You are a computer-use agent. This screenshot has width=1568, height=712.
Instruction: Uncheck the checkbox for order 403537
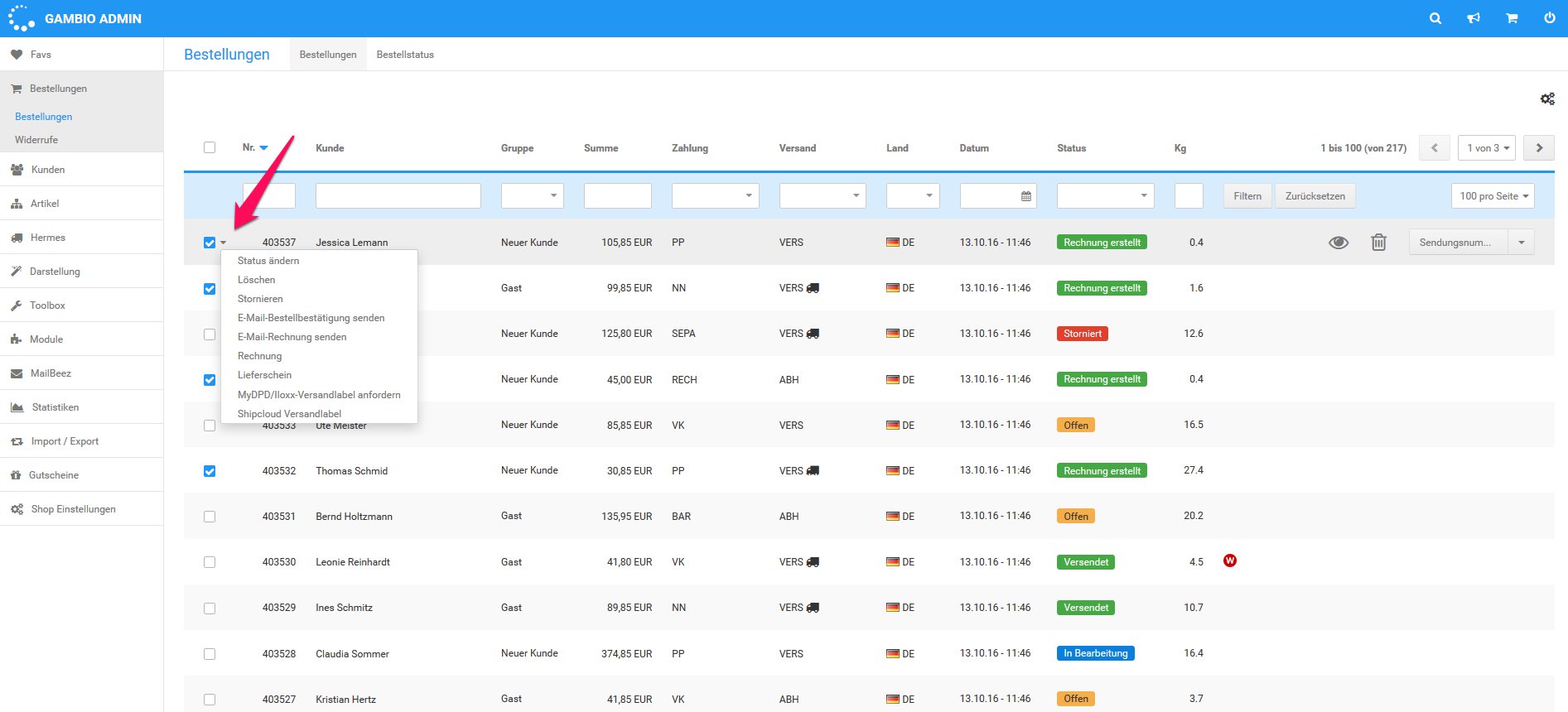pyautogui.click(x=210, y=243)
